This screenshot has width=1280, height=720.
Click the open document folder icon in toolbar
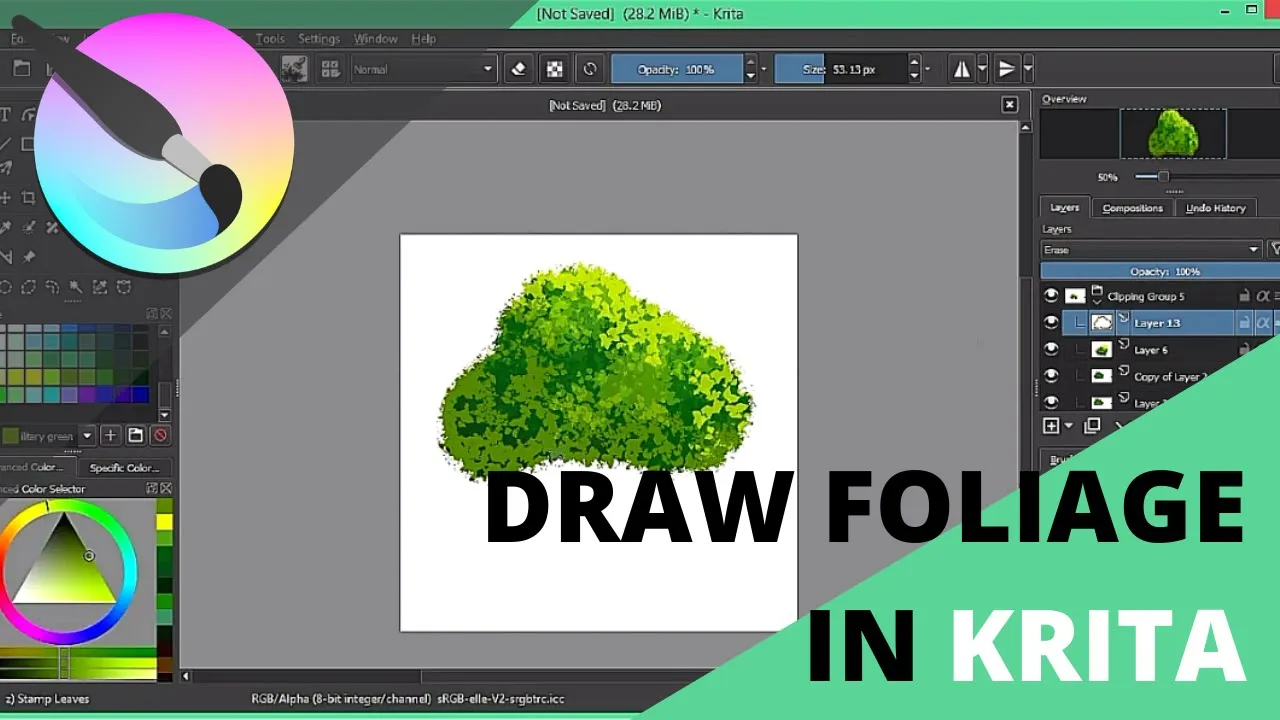click(21, 69)
